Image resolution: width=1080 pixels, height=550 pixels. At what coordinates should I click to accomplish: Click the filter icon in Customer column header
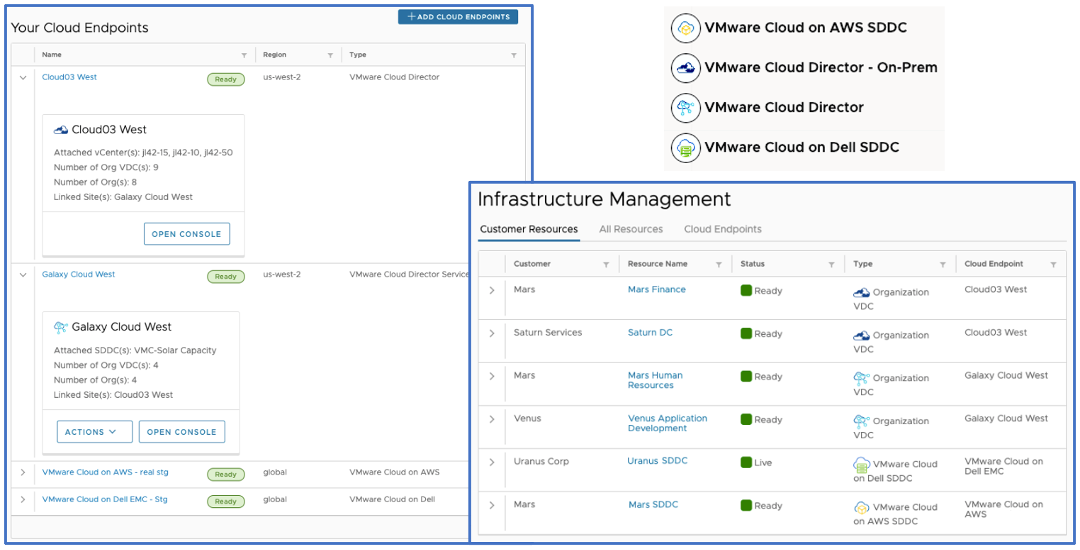(605, 265)
